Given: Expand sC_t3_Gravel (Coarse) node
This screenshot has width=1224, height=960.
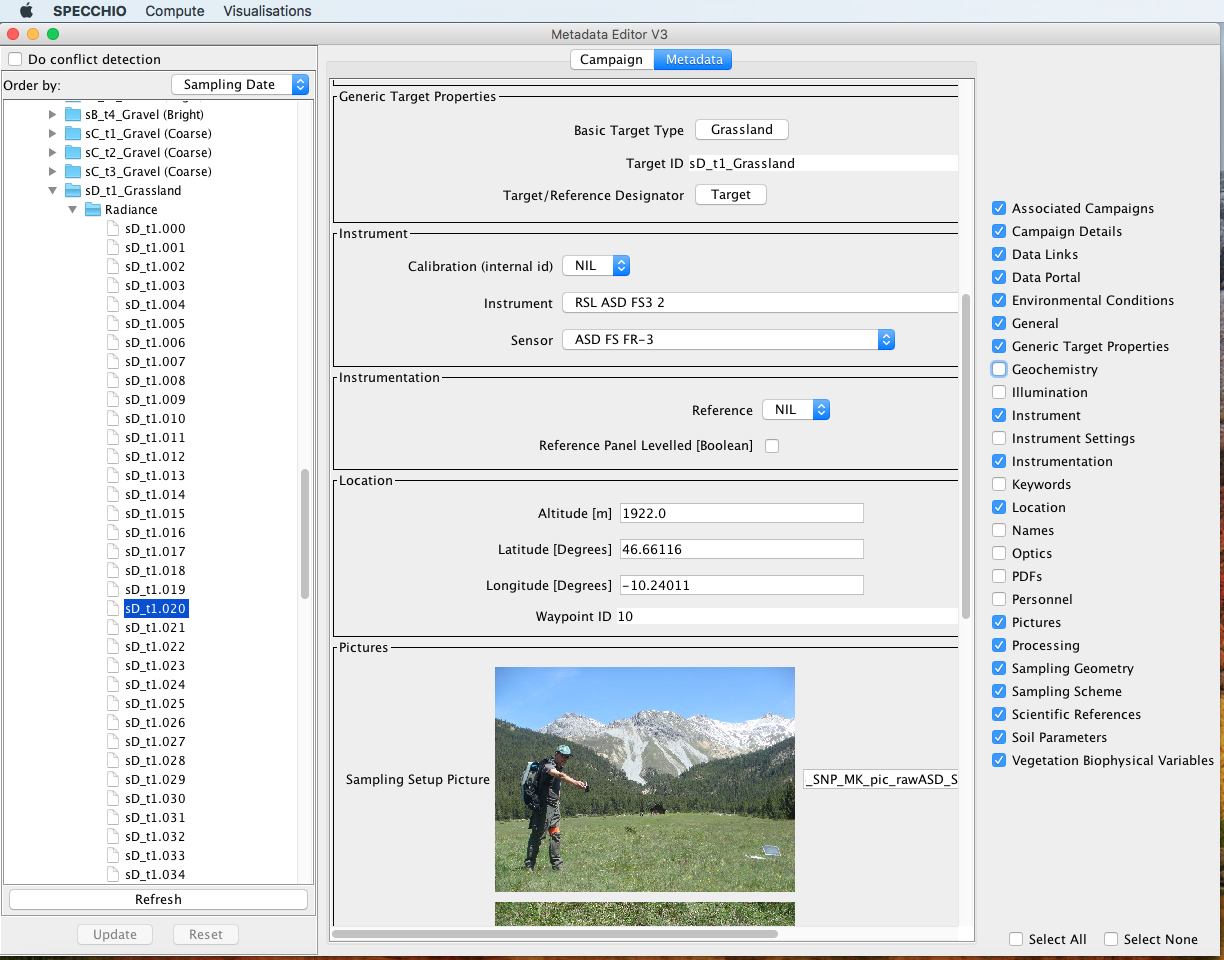Looking at the screenshot, I should pyautogui.click(x=53, y=171).
